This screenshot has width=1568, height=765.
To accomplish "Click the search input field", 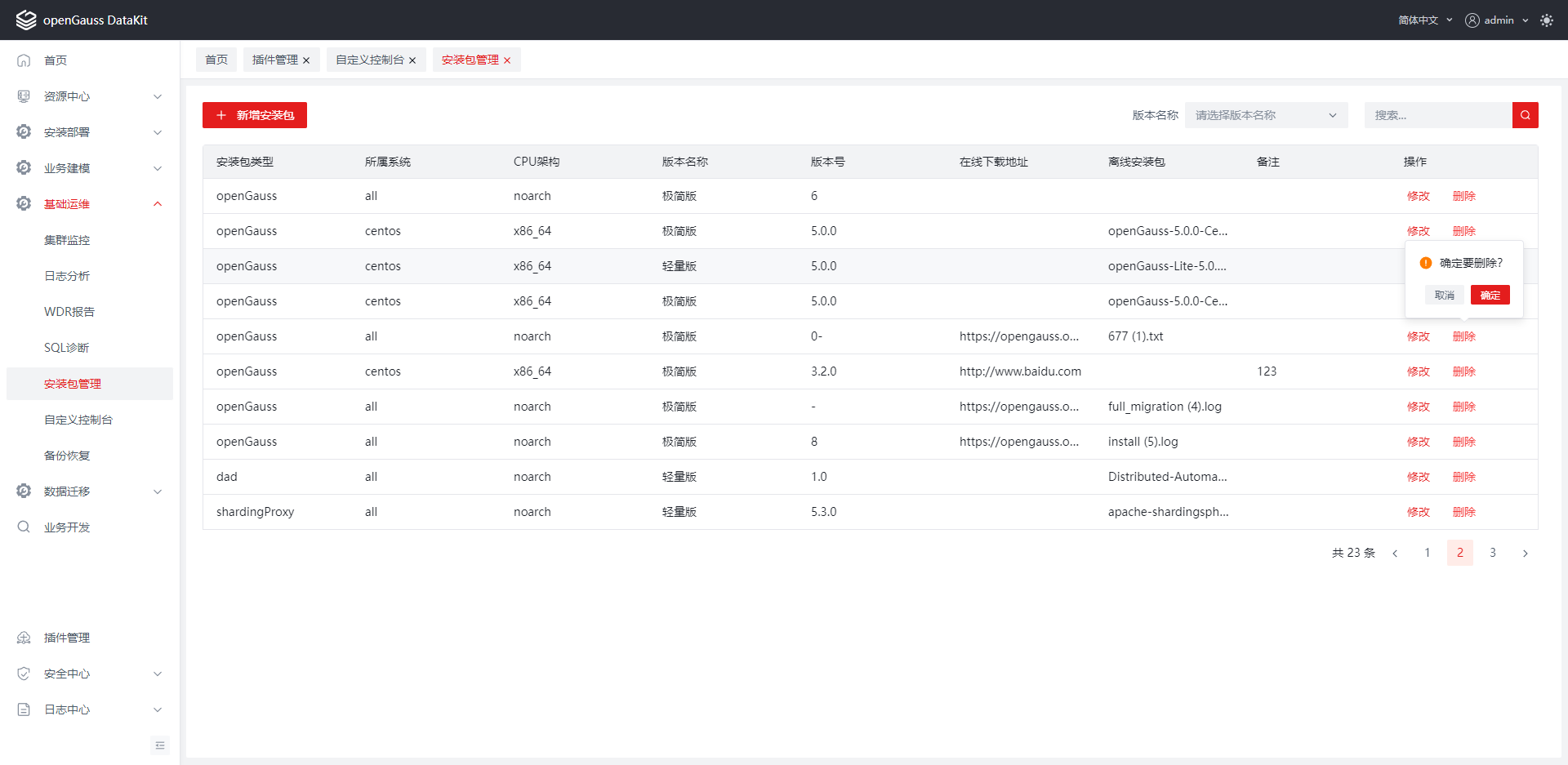I will [1437, 115].
